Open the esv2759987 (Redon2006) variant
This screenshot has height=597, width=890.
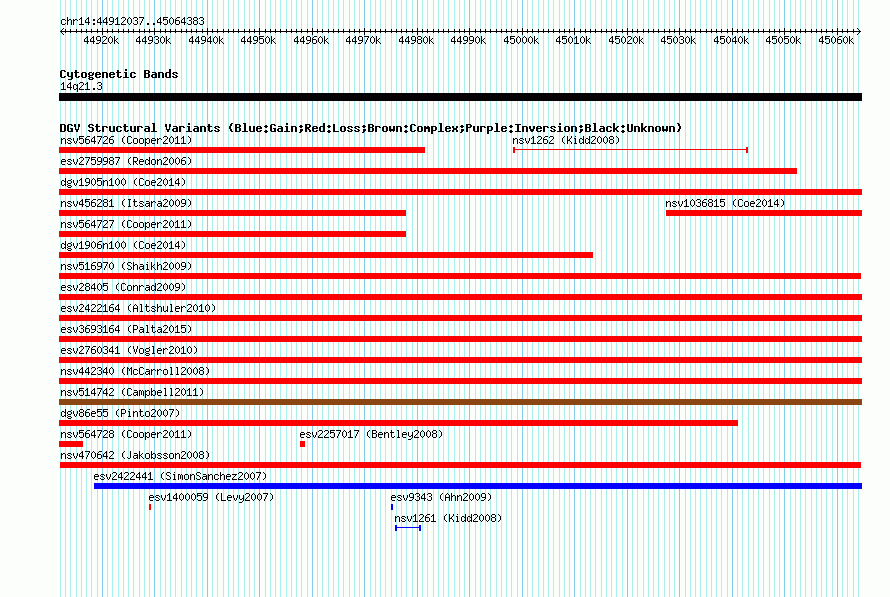point(126,161)
